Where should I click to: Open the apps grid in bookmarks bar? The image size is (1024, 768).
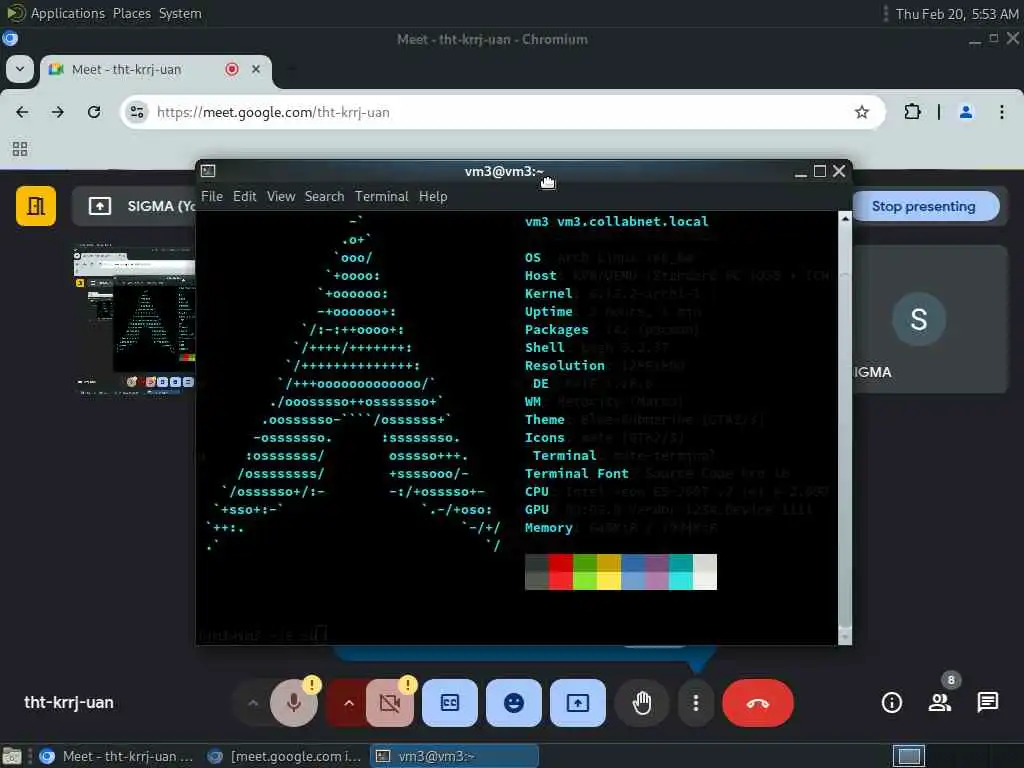(20, 149)
